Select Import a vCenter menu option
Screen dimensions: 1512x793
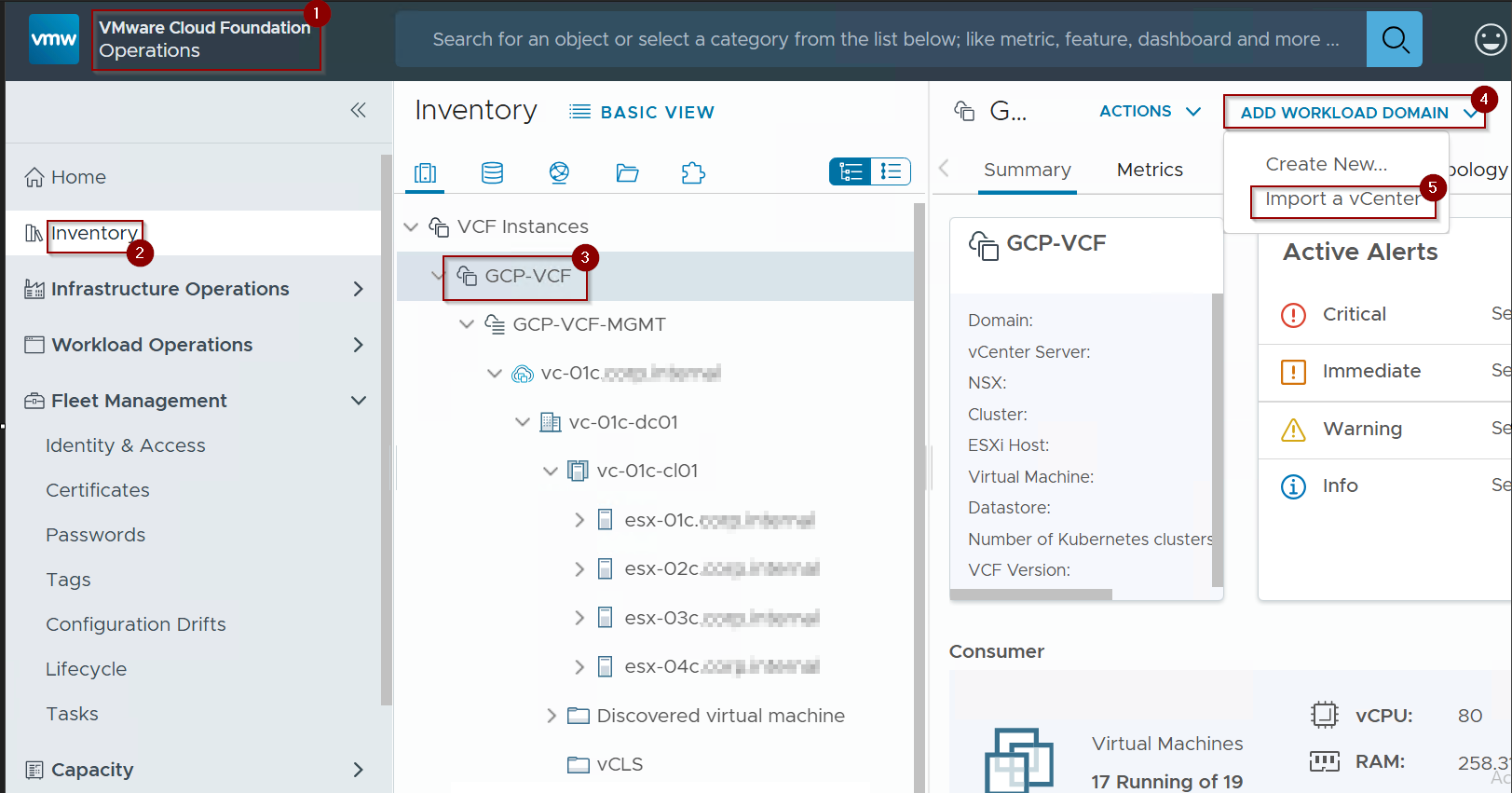pyautogui.click(x=1342, y=199)
